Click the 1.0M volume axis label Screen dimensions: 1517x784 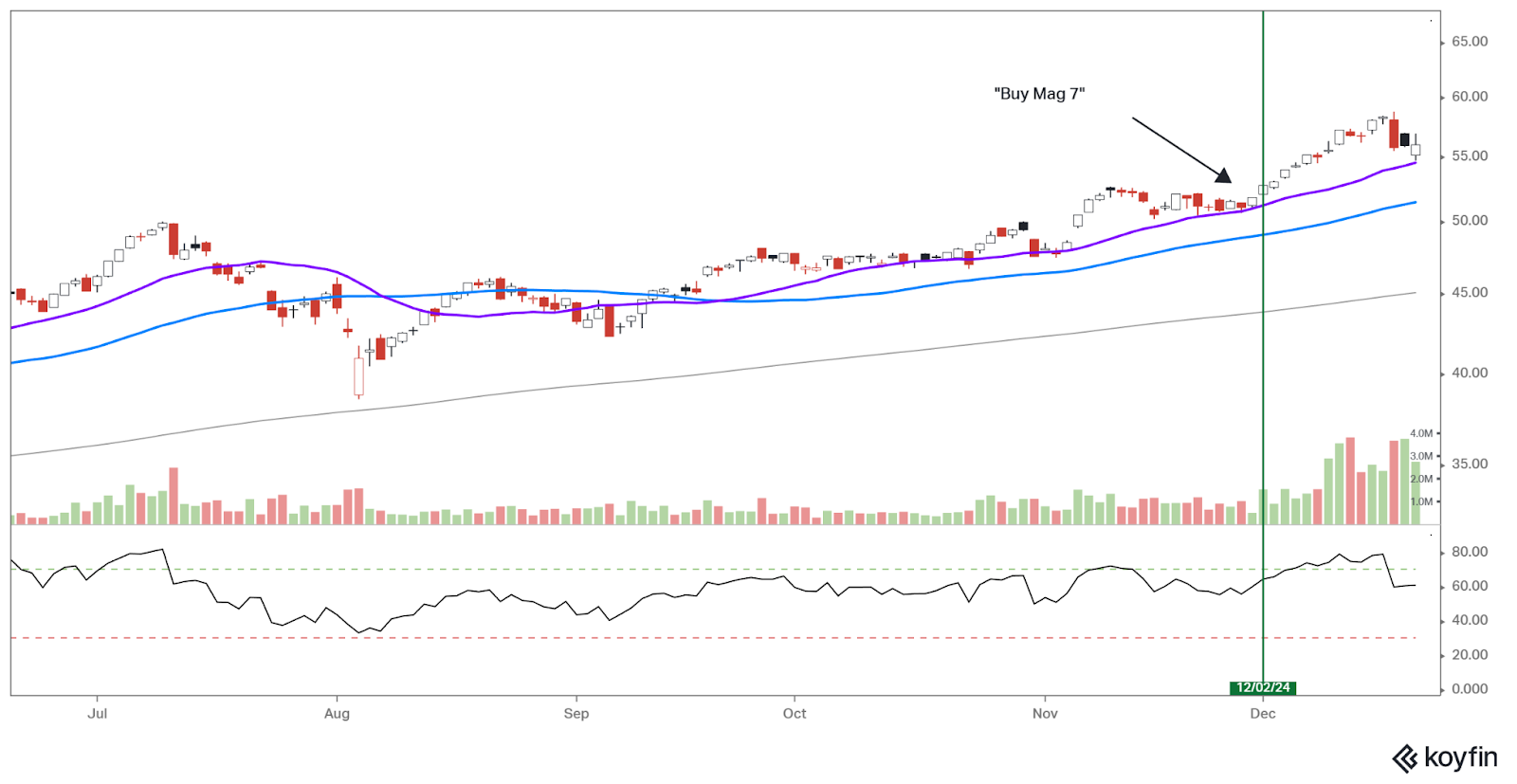[1421, 501]
